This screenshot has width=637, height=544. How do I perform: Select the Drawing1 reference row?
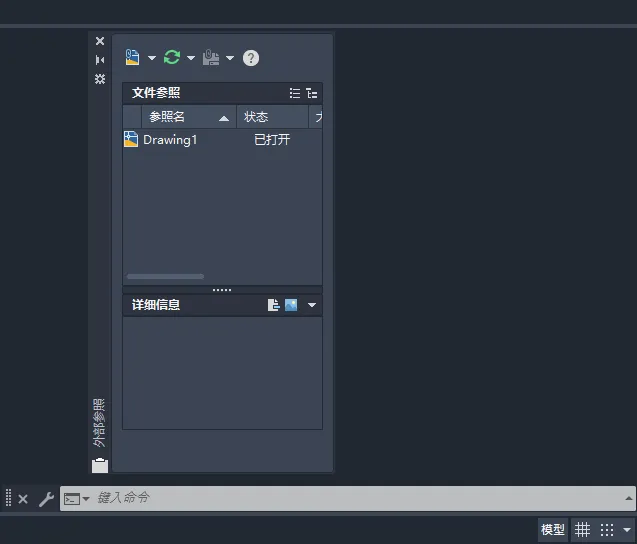222,140
